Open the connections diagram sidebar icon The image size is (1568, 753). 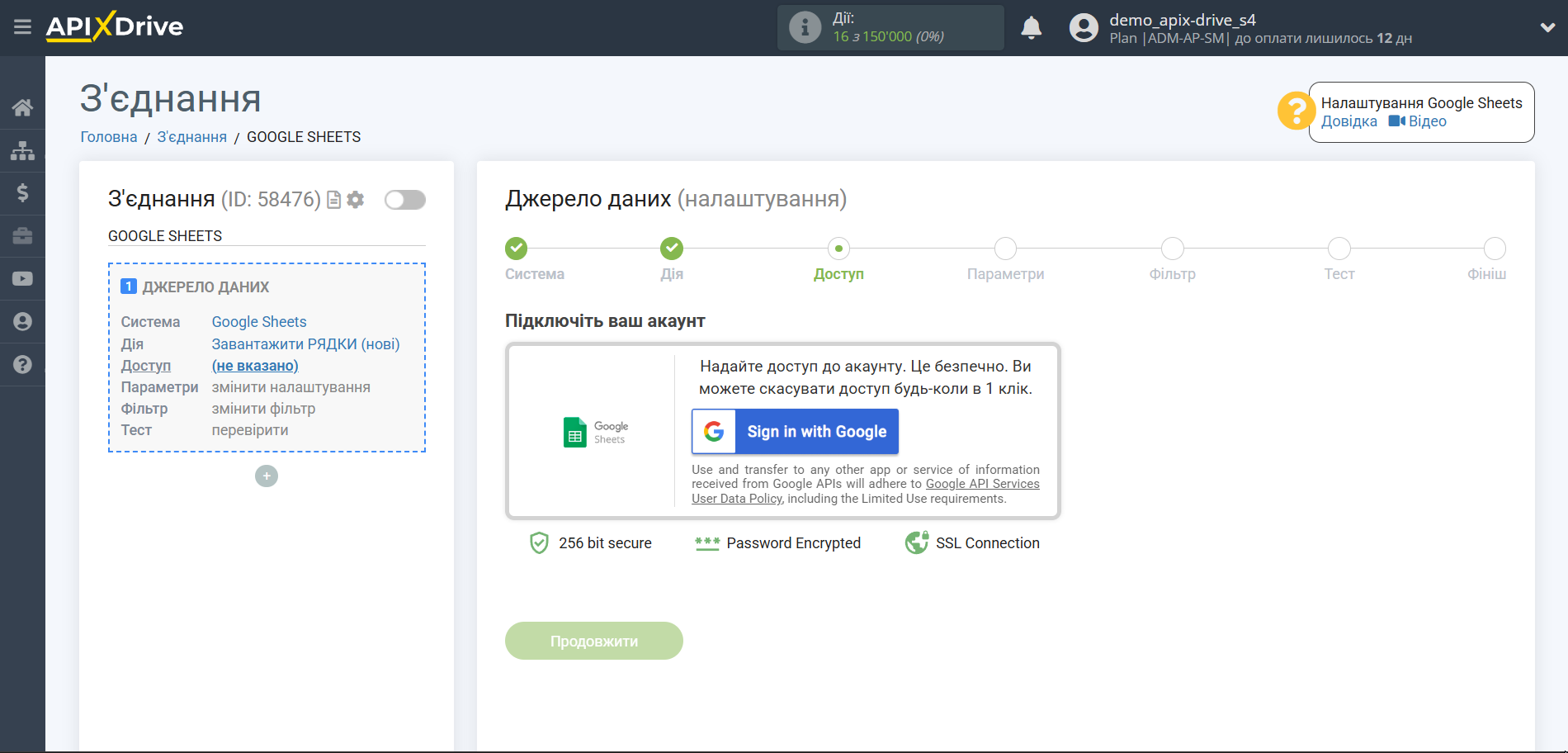point(22,150)
